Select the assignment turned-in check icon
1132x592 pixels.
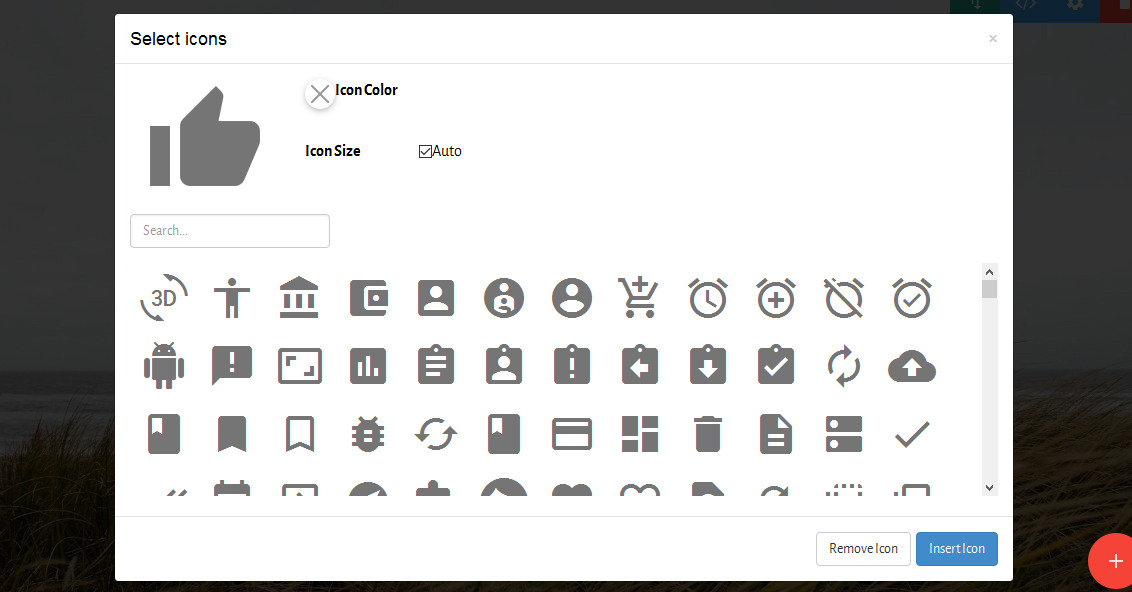point(775,365)
